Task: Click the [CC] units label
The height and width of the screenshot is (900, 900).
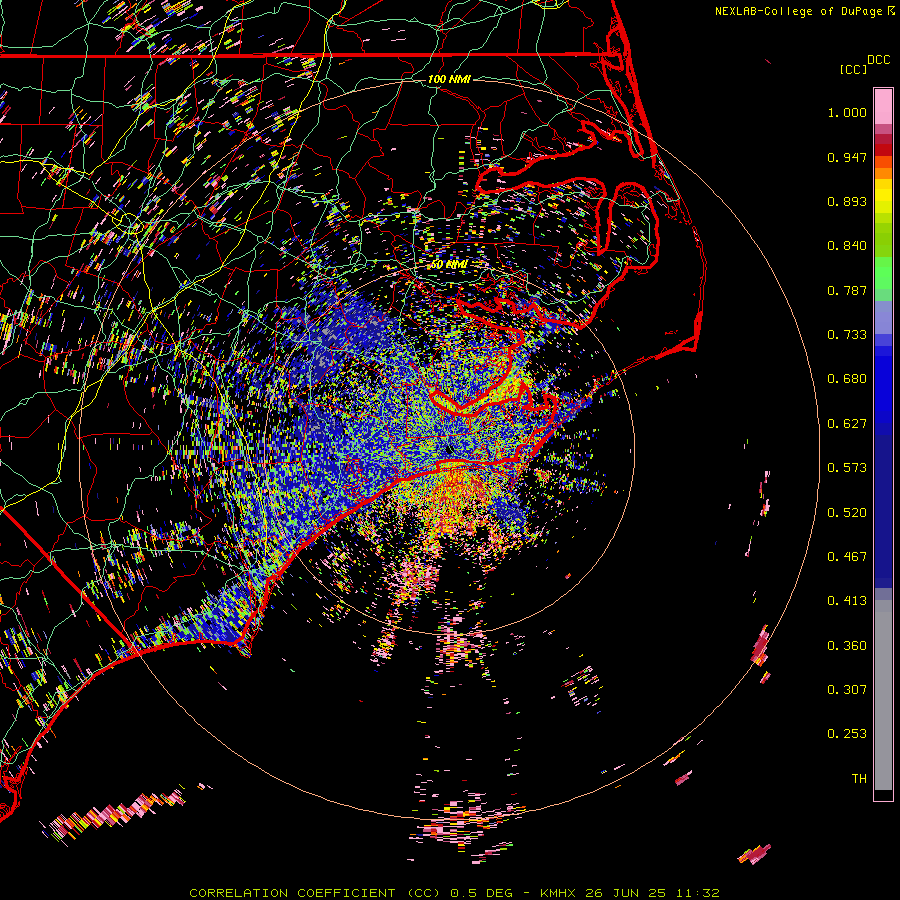Action: coord(853,69)
